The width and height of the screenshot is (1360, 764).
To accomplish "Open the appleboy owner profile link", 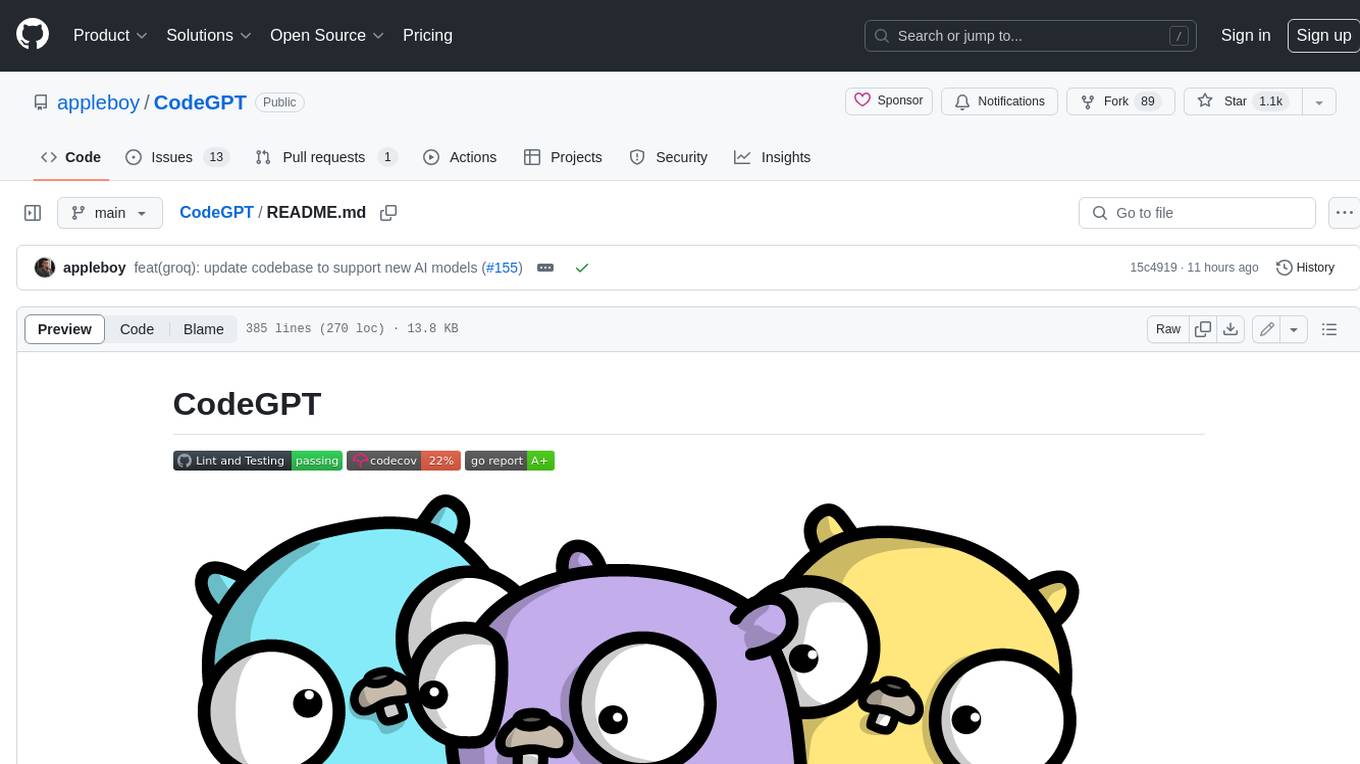I will [x=98, y=102].
